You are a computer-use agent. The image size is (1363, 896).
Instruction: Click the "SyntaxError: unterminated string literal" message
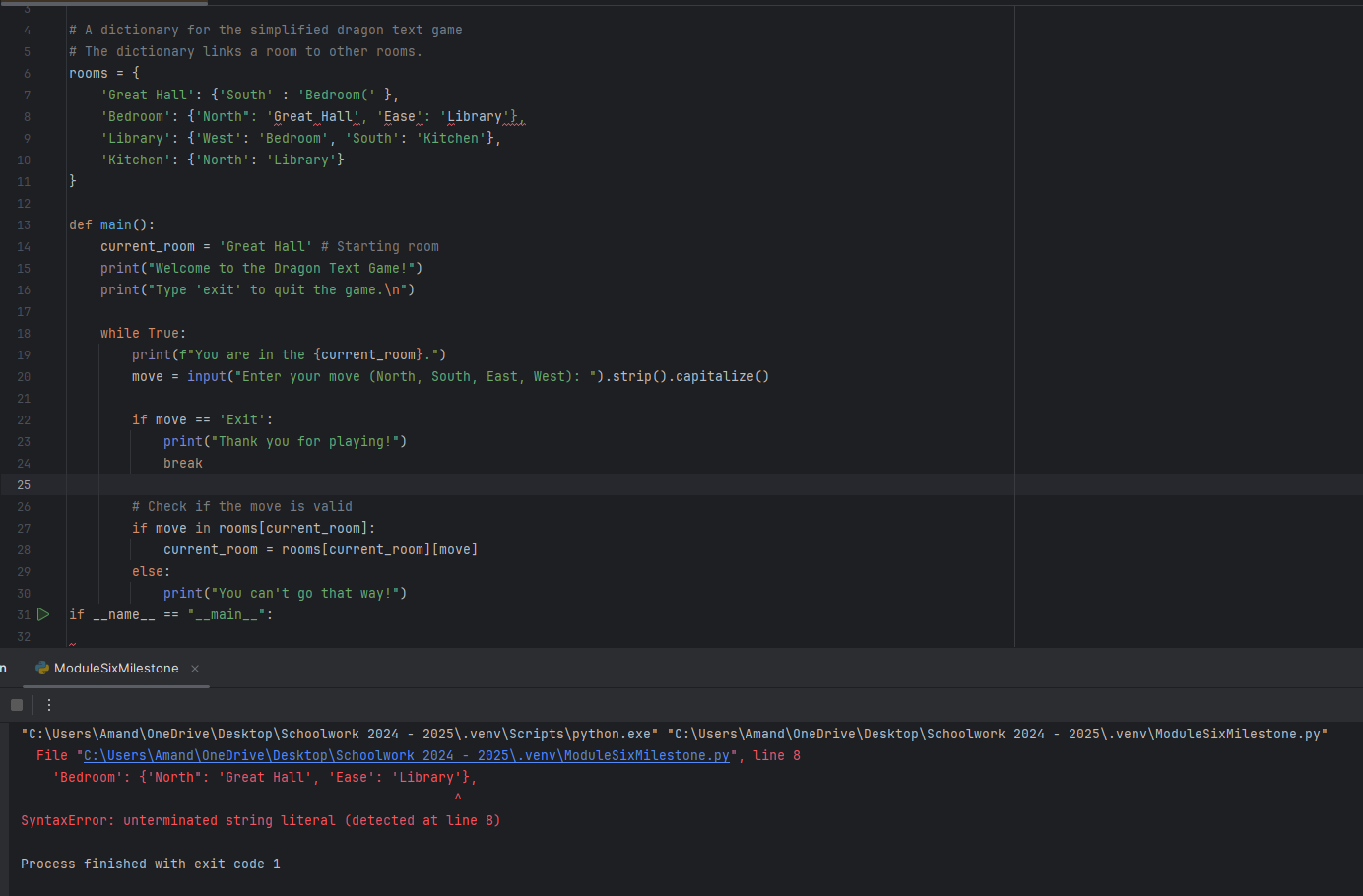[261, 821]
